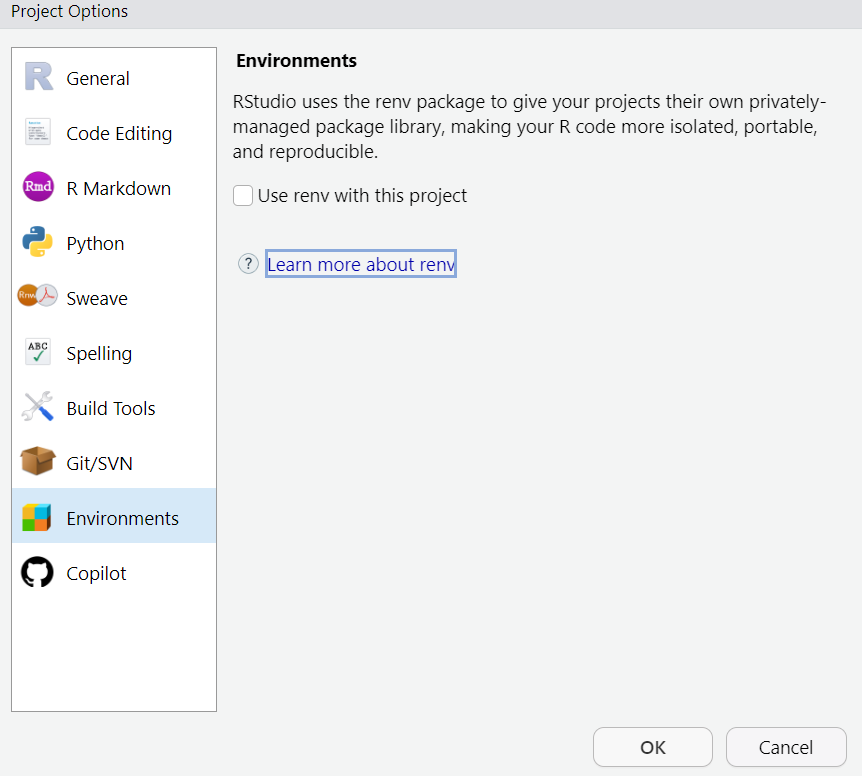Show the Build Tools settings label
The height and width of the screenshot is (776, 862).
coord(111,408)
